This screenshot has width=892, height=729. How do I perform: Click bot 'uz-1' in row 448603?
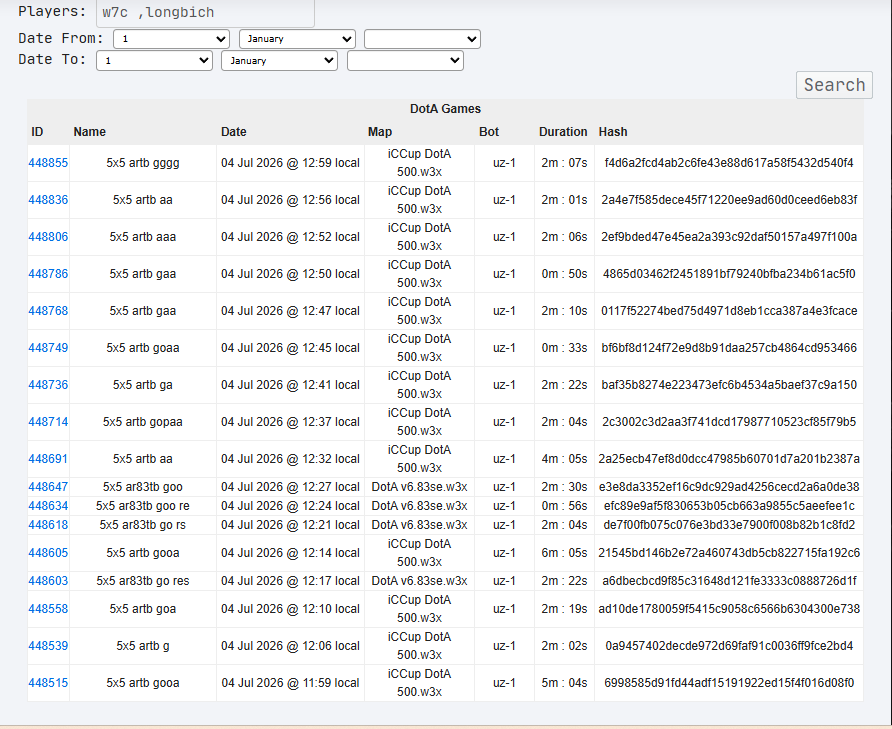tap(504, 581)
